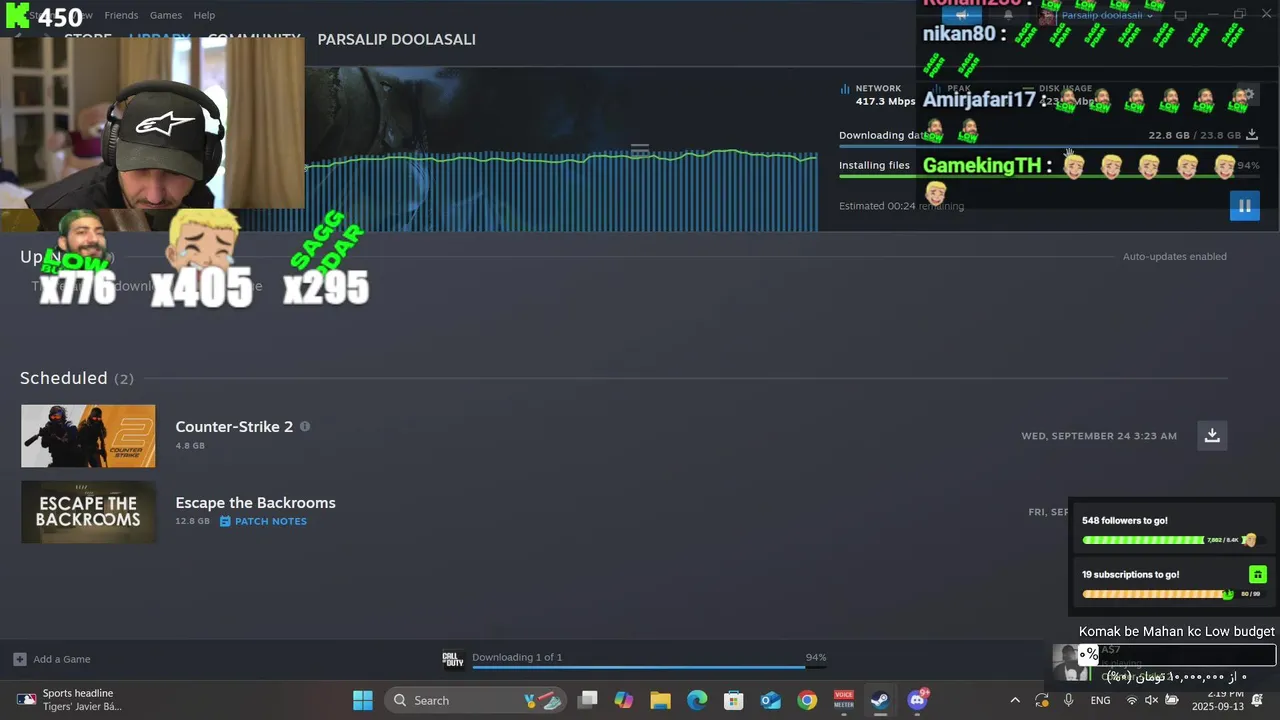Open File Explorer from taskbar

tap(660, 700)
